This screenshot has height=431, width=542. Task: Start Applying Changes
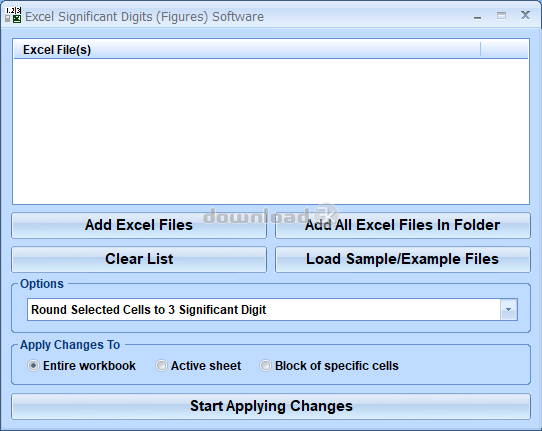coord(271,406)
